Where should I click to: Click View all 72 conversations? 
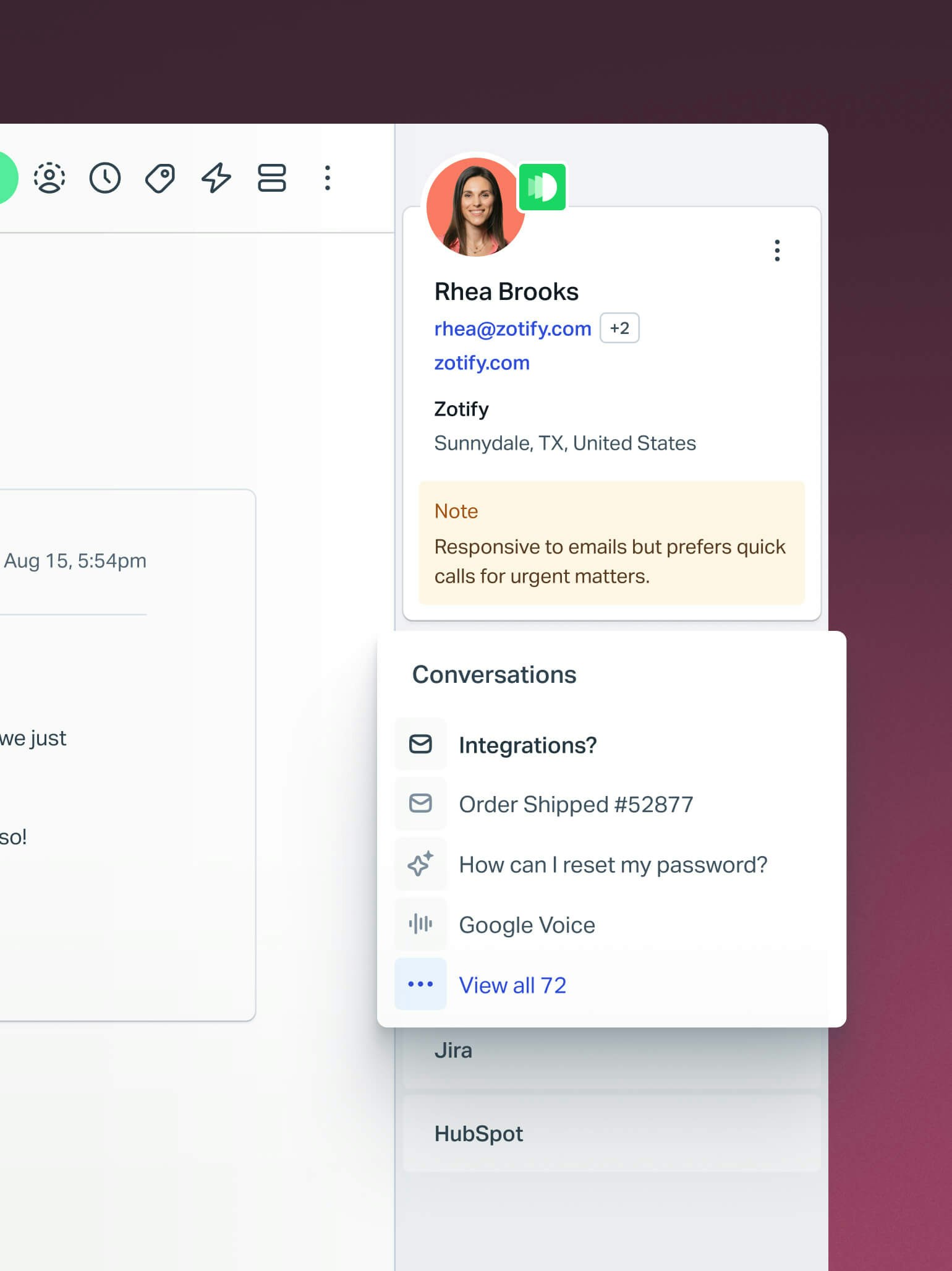pyautogui.click(x=512, y=985)
